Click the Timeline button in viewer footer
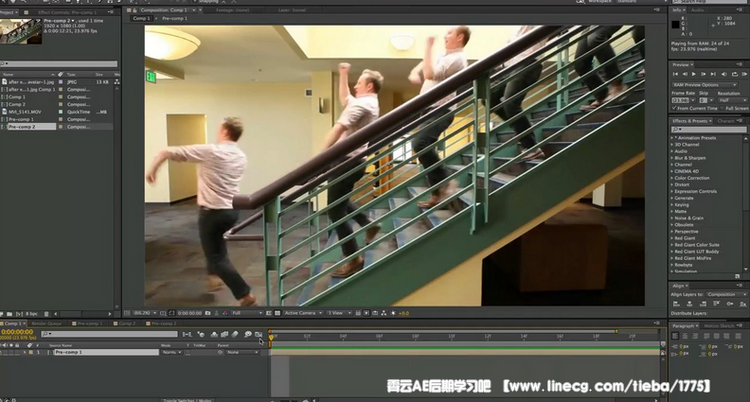The image size is (750, 402). point(375,313)
